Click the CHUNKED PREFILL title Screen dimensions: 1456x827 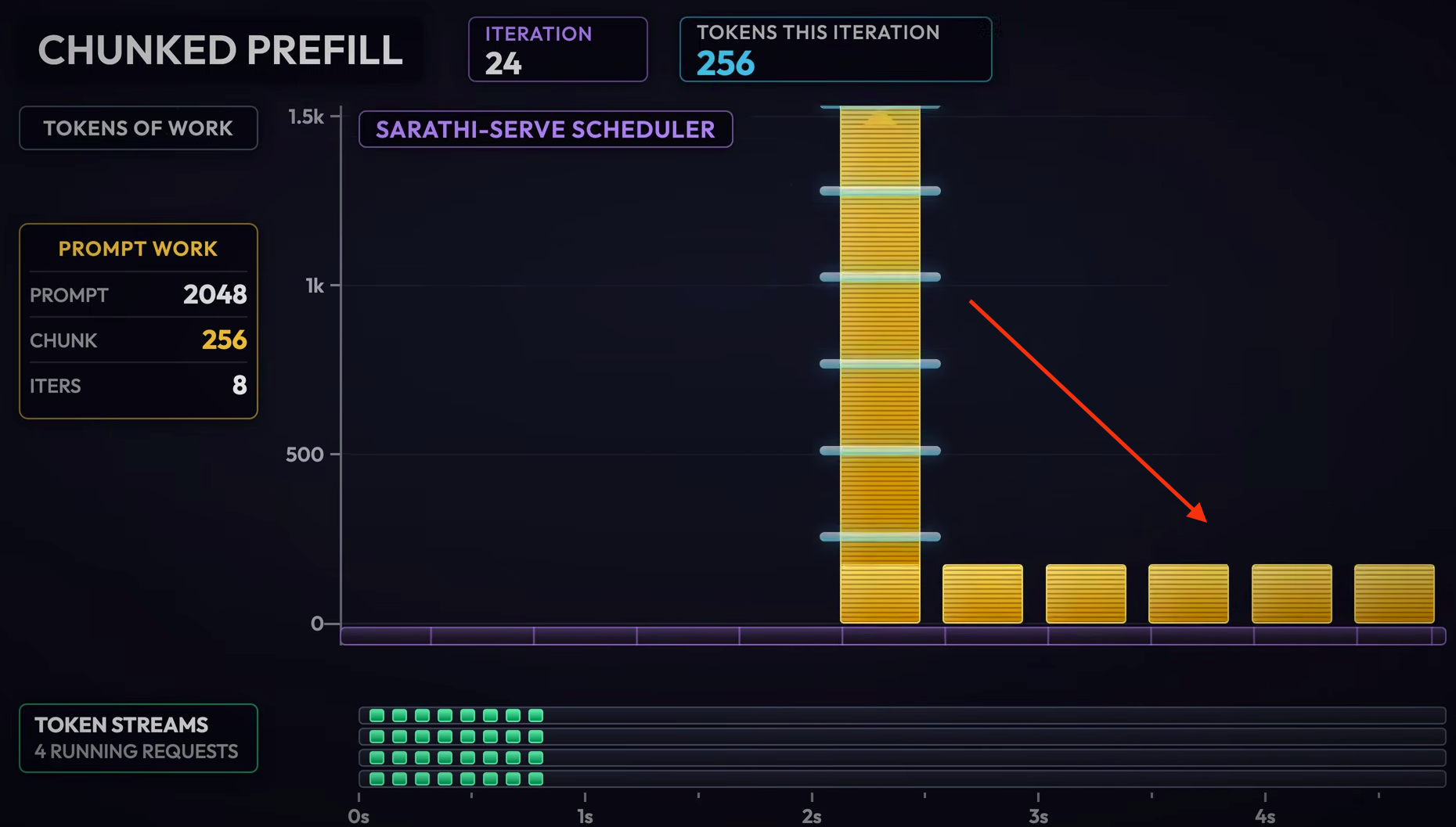pos(220,50)
